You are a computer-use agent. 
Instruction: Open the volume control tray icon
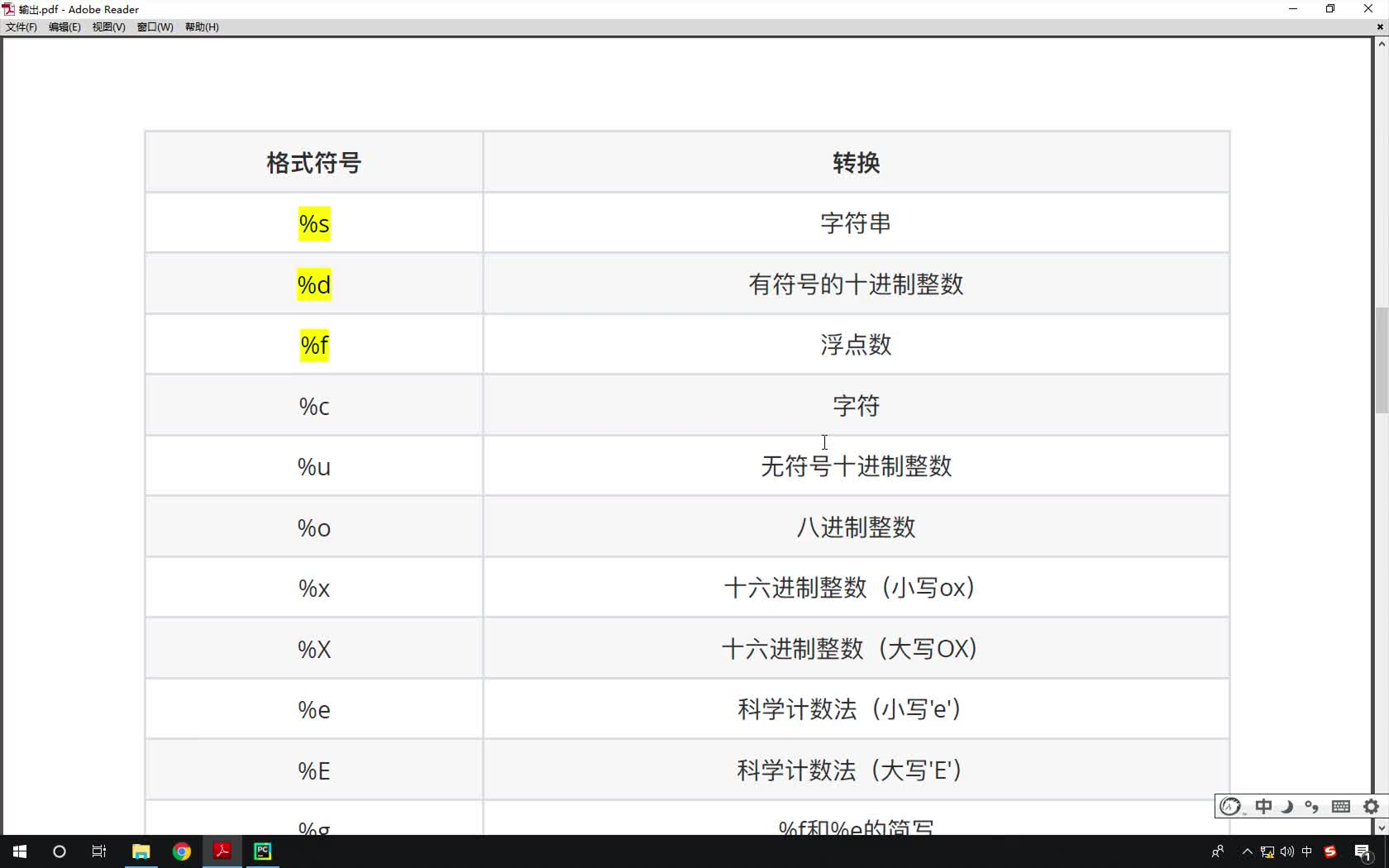pyautogui.click(x=1287, y=851)
